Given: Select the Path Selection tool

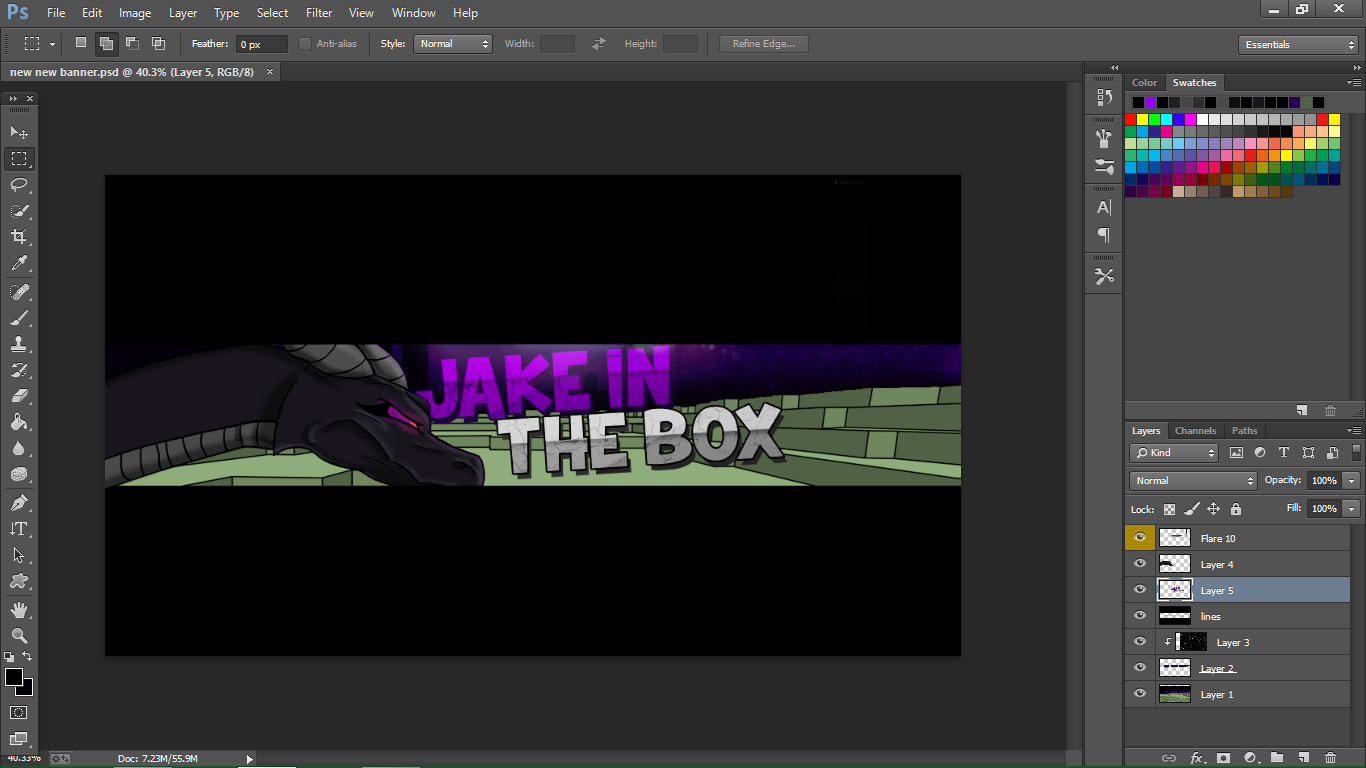Looking at the screenshot, I should coord(19,555).
